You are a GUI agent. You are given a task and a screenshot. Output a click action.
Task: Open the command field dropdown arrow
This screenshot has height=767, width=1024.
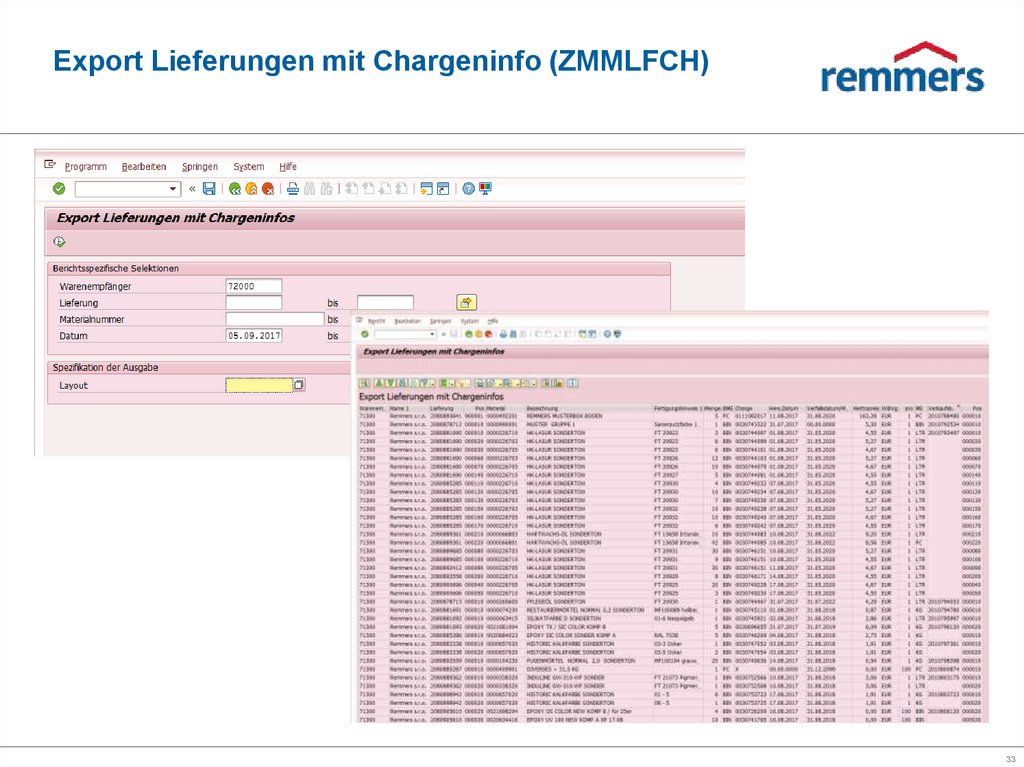pos(173,188)
